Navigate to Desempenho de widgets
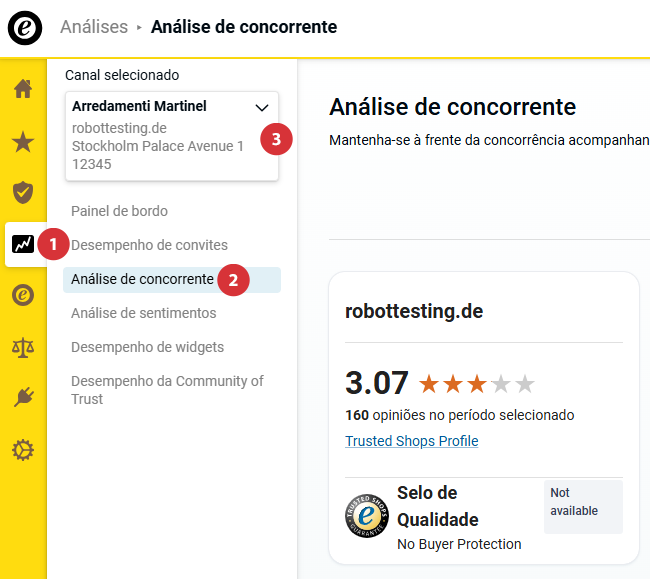This screenshot has width=650, height=579. 147,347
